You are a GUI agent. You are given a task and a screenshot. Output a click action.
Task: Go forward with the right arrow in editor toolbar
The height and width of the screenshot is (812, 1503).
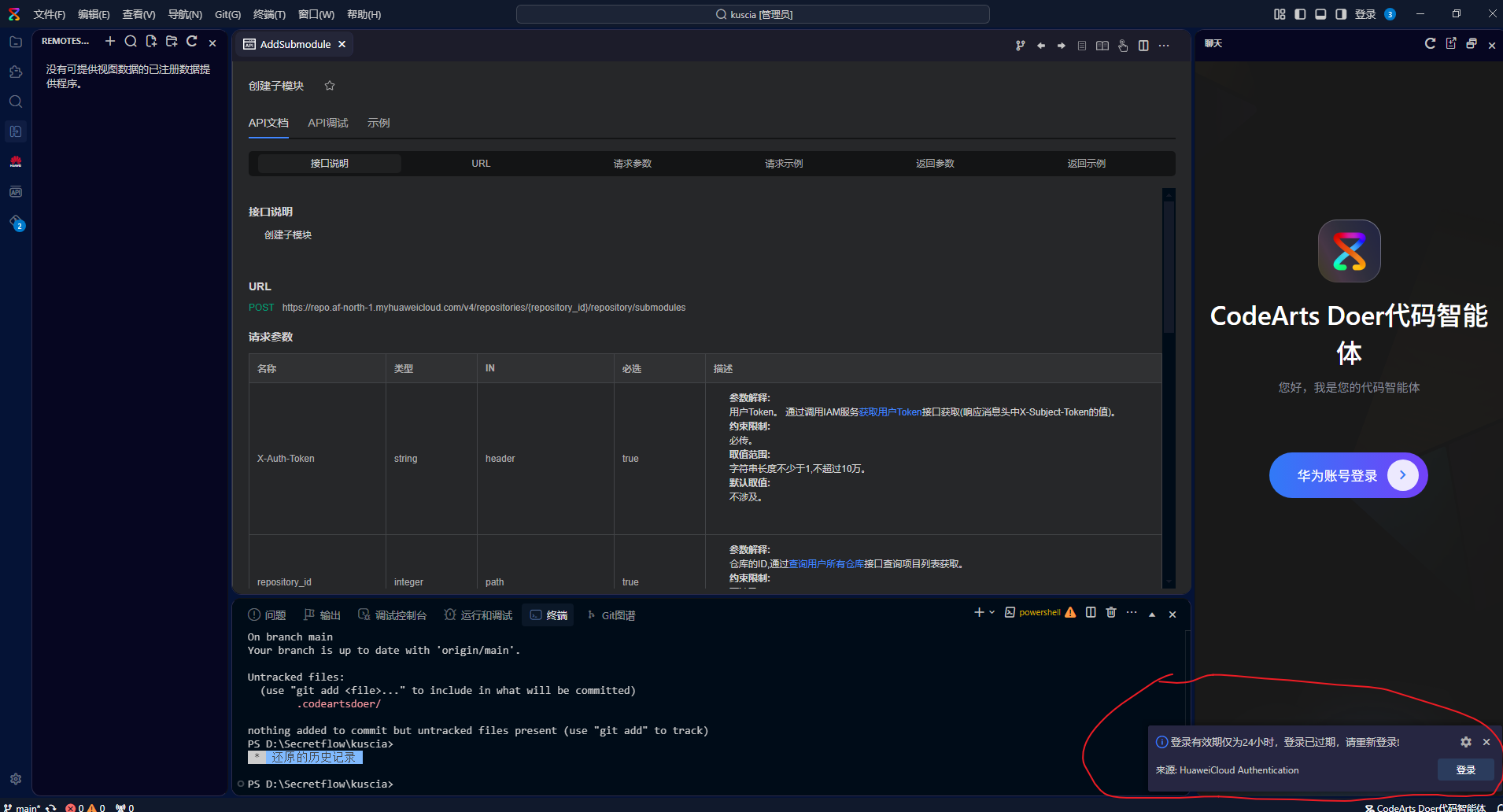(x=1062, y=46)
